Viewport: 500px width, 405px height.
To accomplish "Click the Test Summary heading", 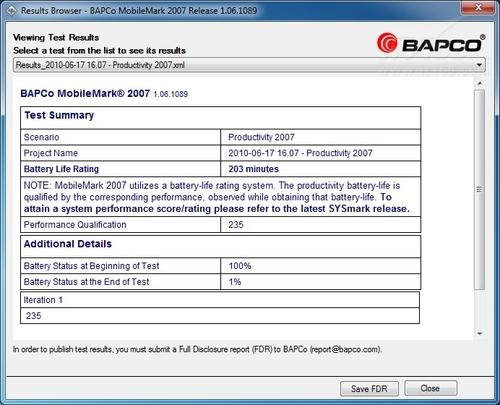I will pos(59,115).
